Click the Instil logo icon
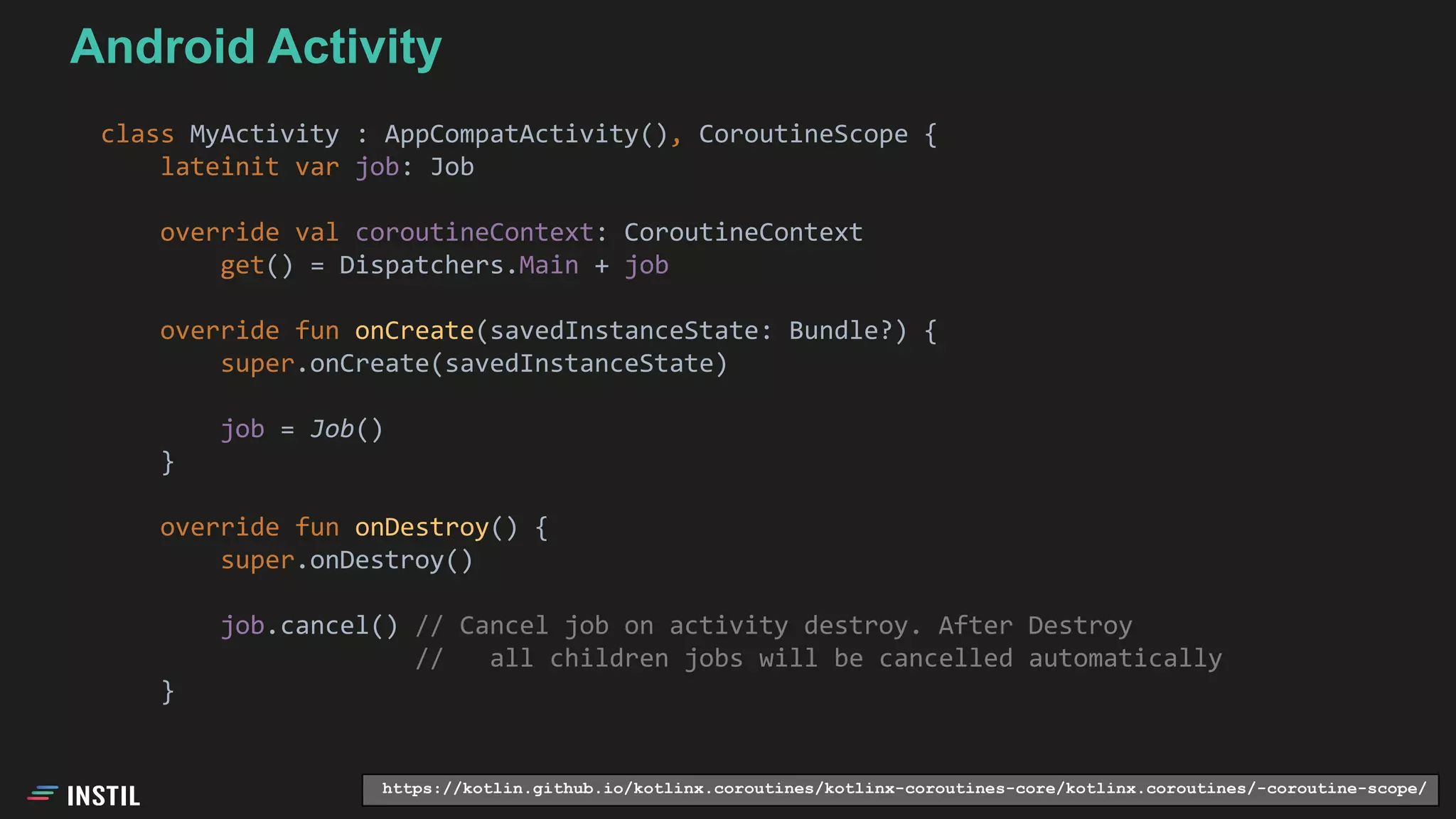 pos(42,794)
